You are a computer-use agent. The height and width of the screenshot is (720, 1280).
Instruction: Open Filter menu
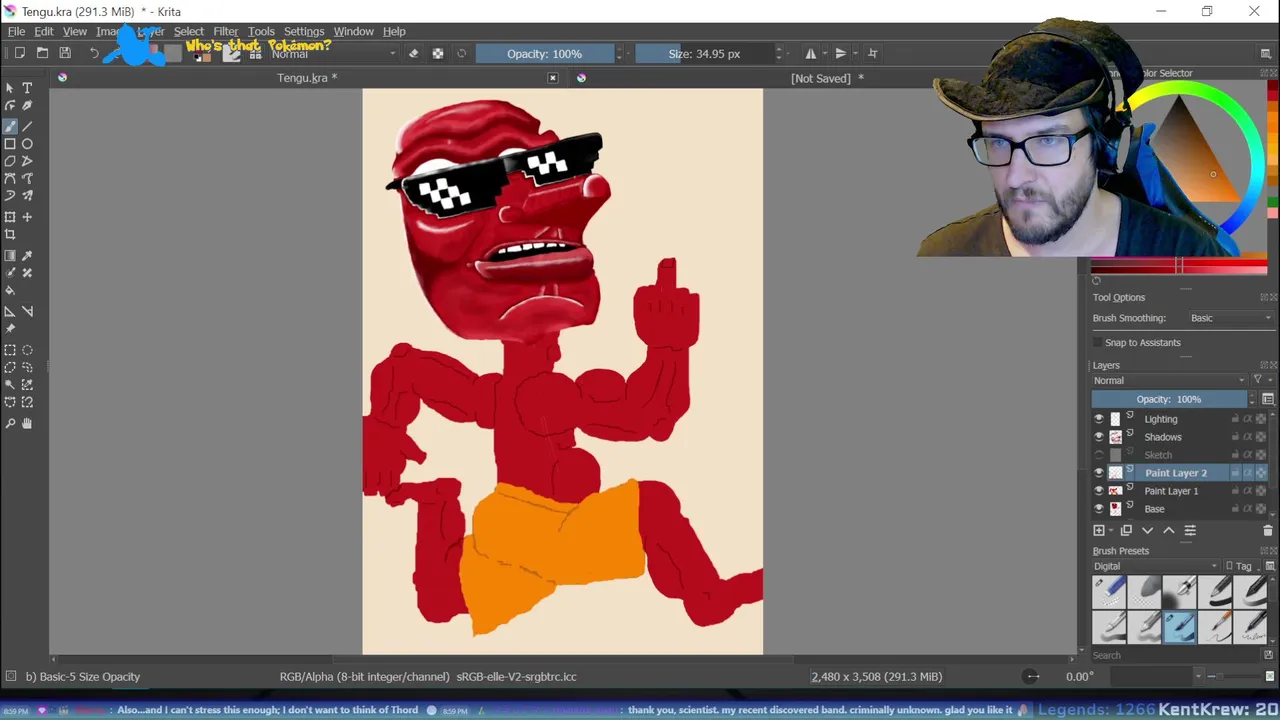[x=226, y=31]
